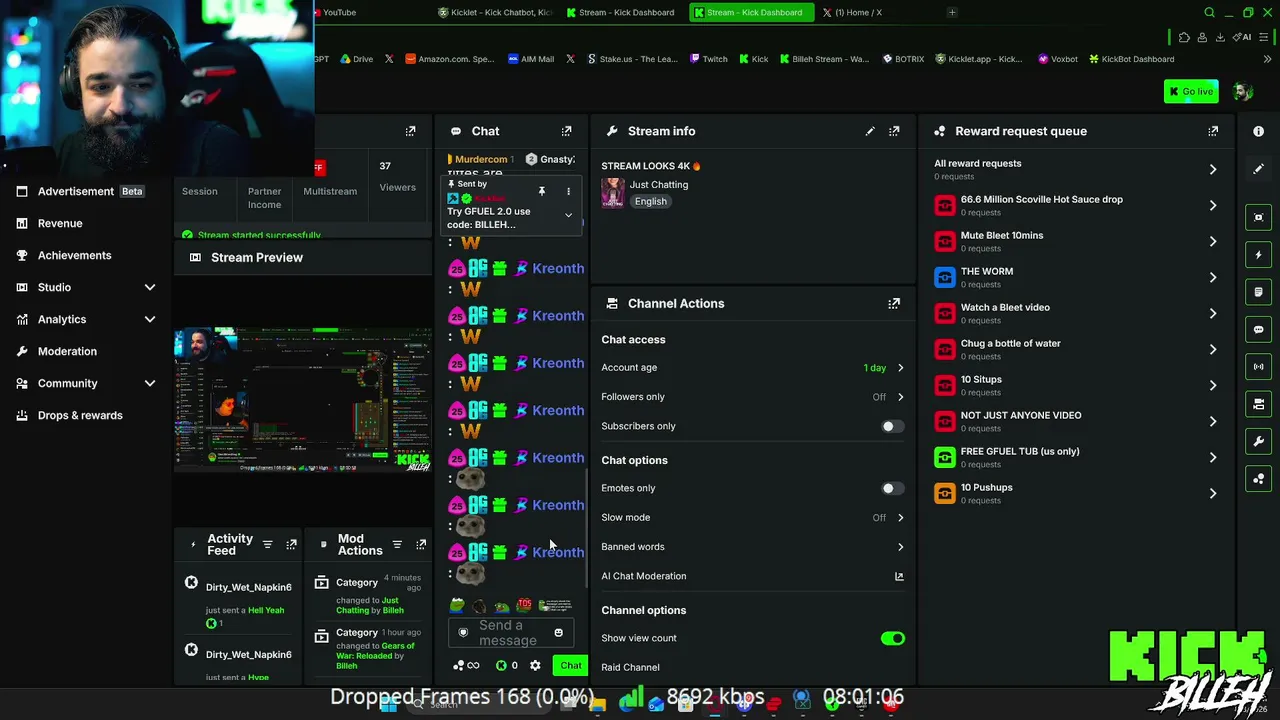
Task: Open Achievements in the sidebar
Action: point(74,255)
